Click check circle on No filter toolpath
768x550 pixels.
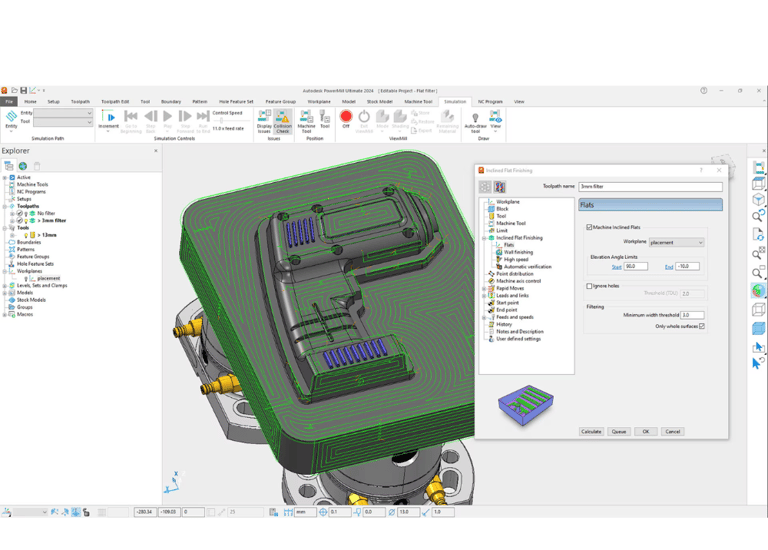[20, 214]
